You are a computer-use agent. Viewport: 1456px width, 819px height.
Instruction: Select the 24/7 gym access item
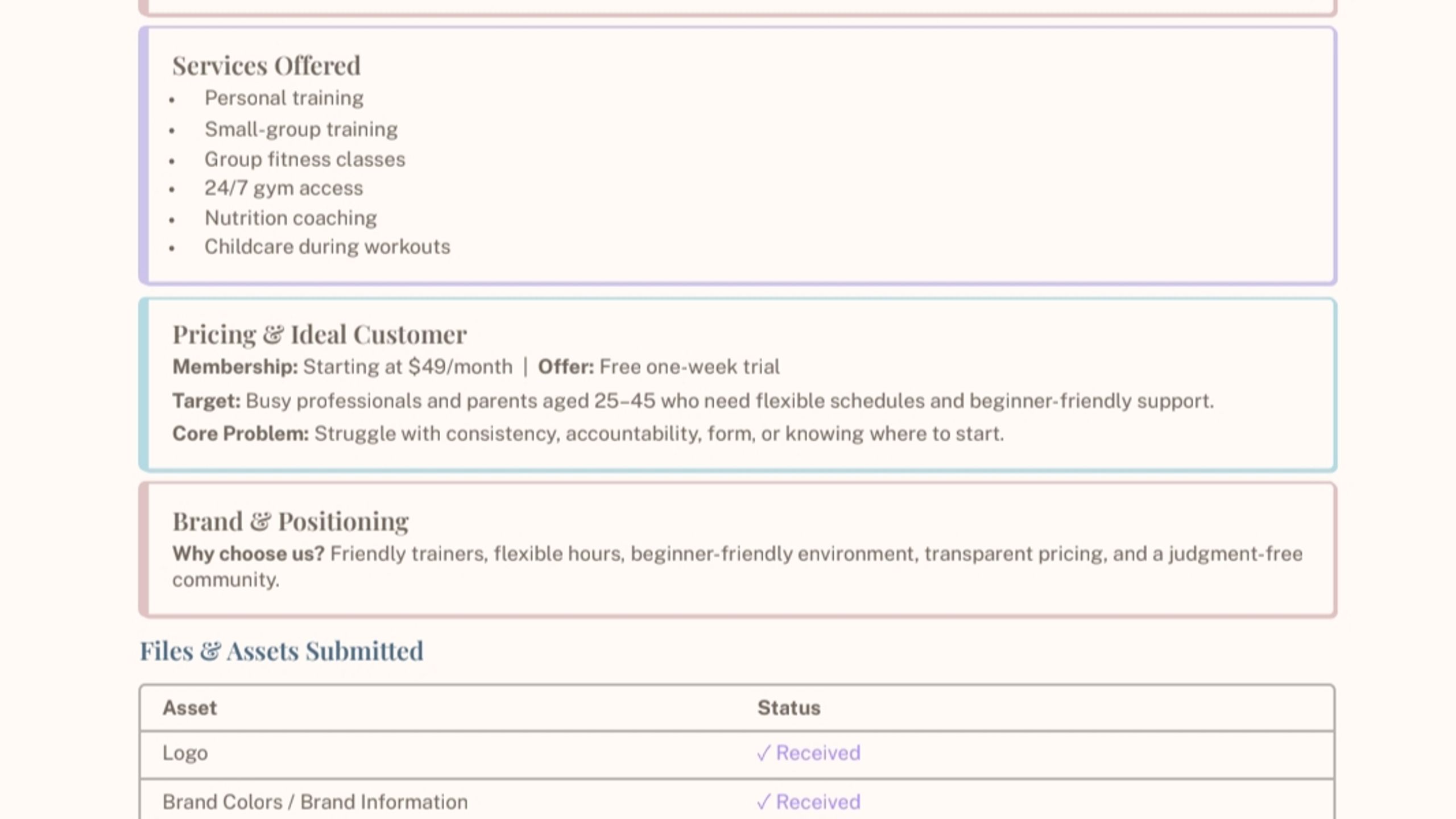[x=283, y=188]
